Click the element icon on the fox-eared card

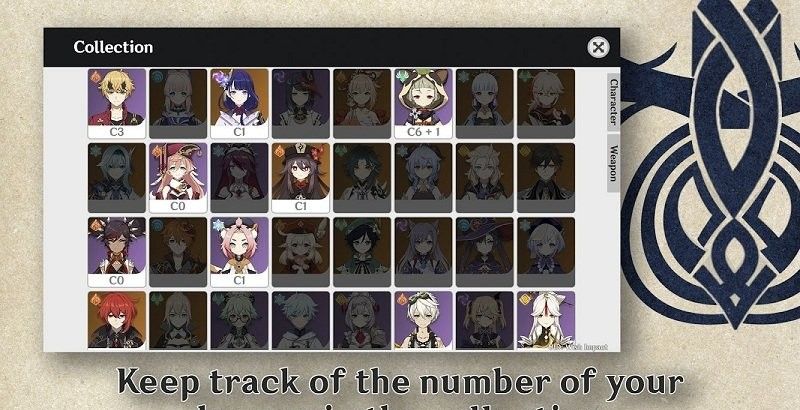[x=525, y=300]
